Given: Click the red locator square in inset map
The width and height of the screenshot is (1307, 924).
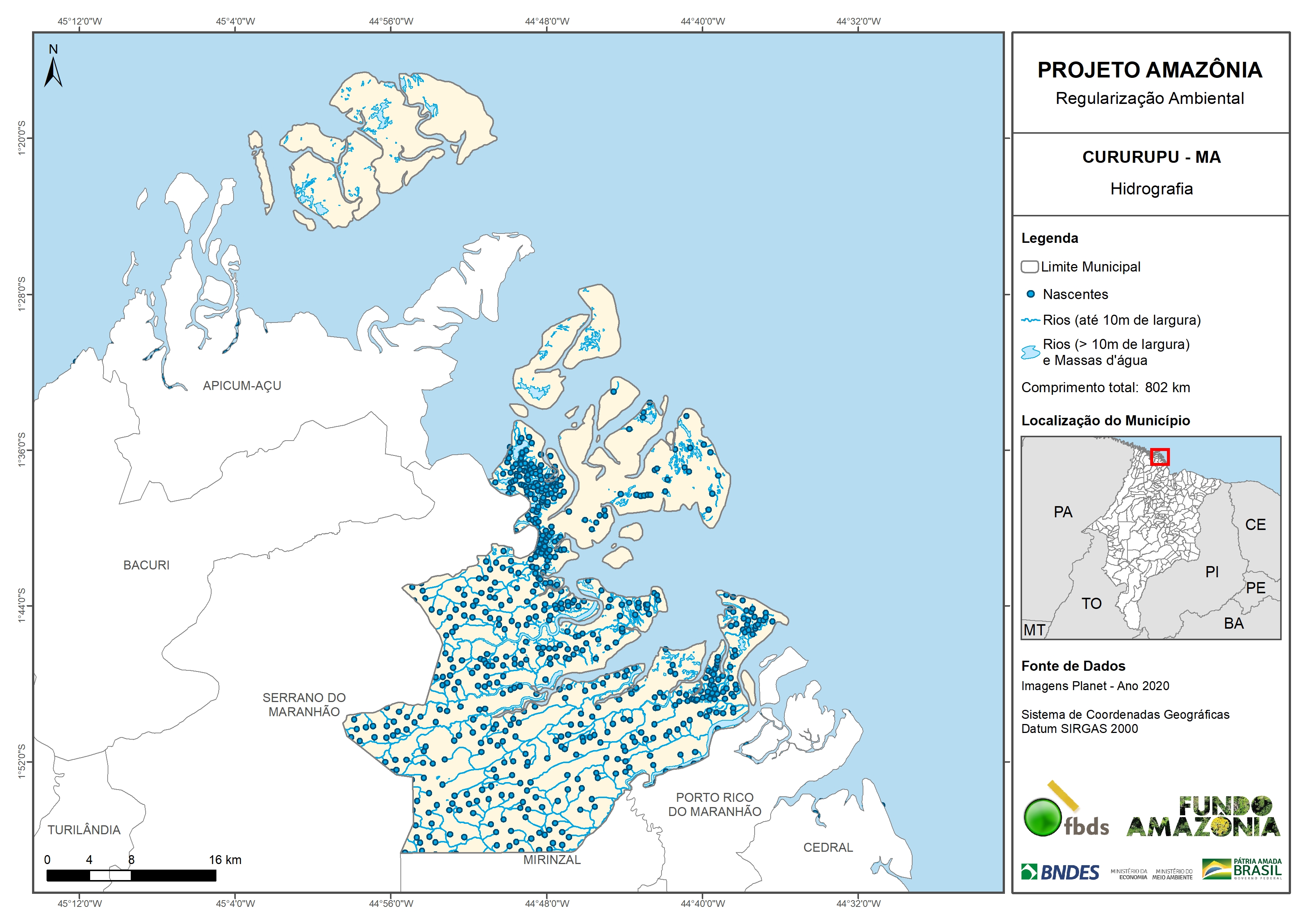Looking at the screenshot, I should pyautogui.click(x=1160, y=457).
